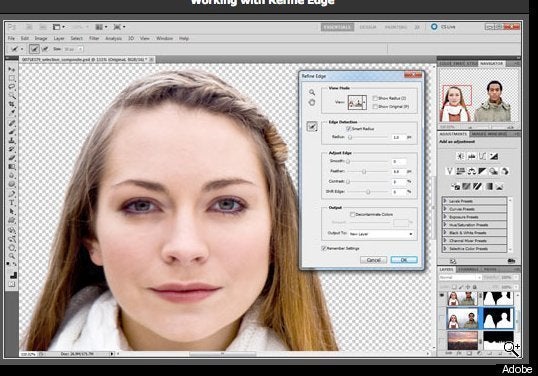Click the Zoom tool inside Refine Edge dialog
The height and width of the screenshot is (376, 538).
[x=312, y=92]
